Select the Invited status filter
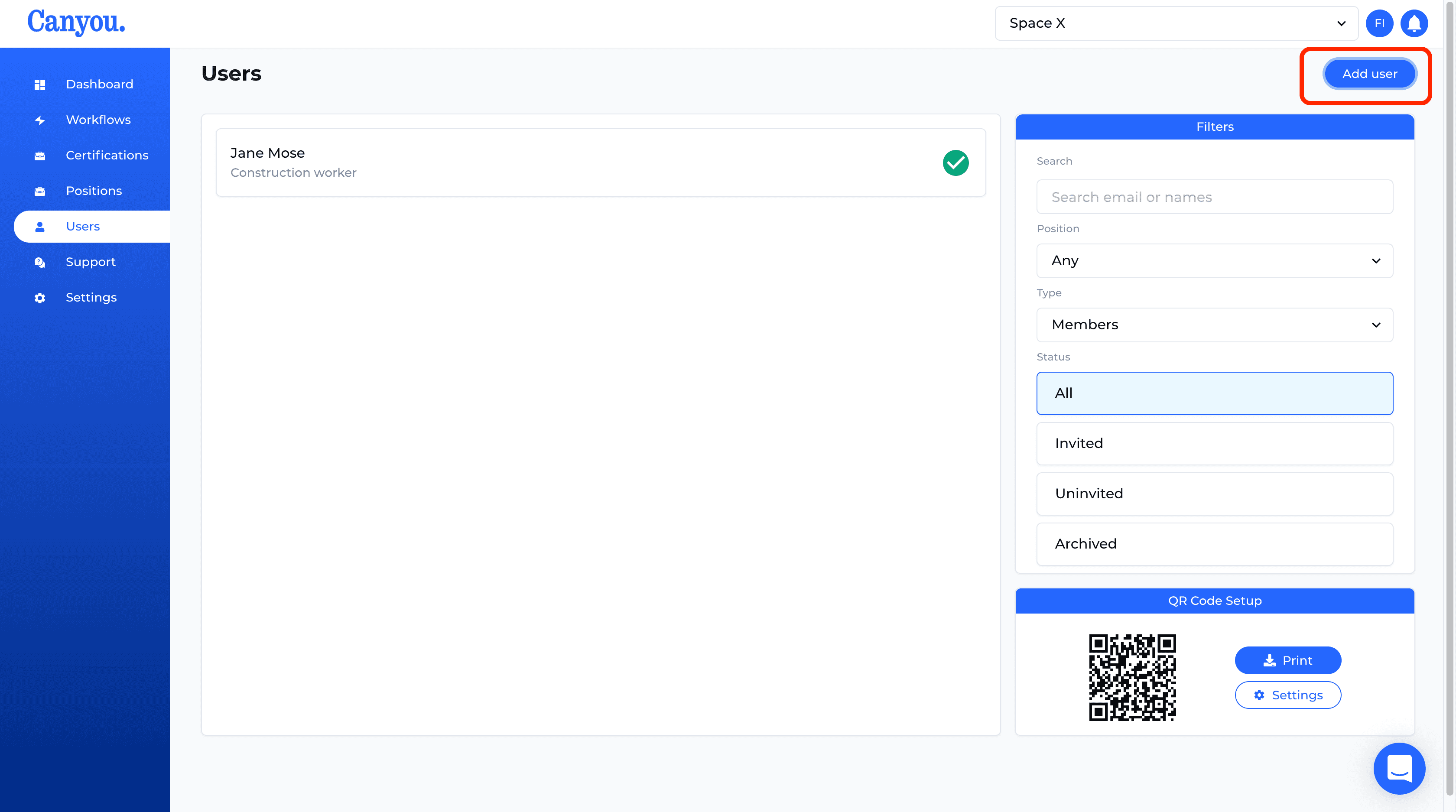The width and height of the screenshot is (1456, 812). 1215,444
